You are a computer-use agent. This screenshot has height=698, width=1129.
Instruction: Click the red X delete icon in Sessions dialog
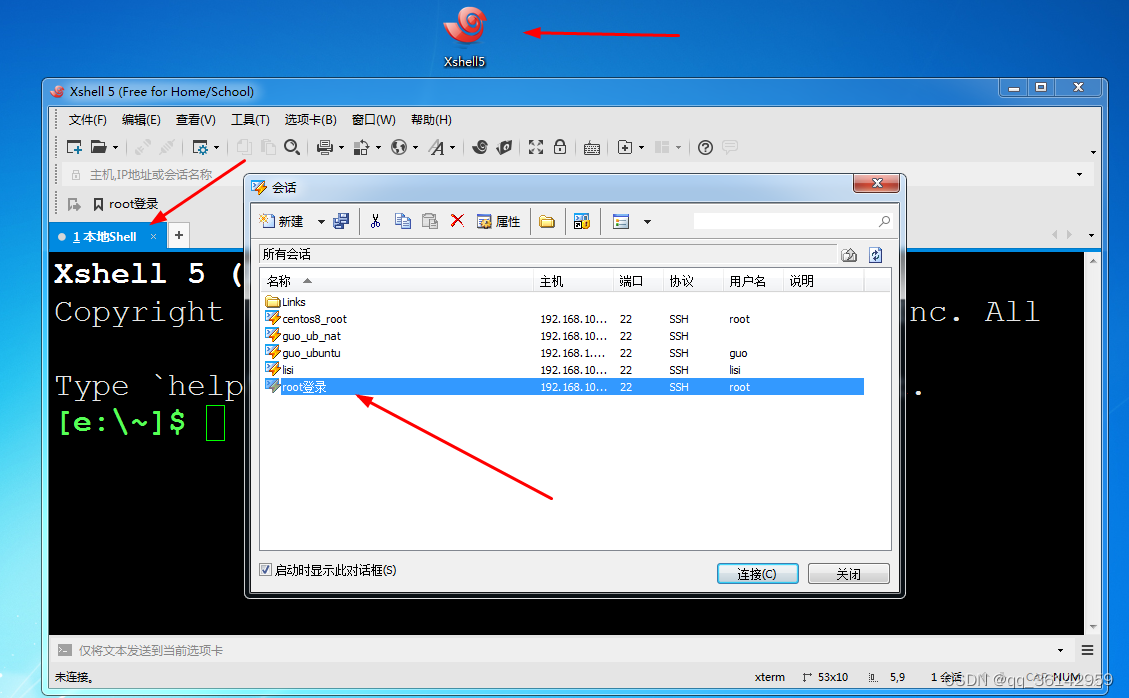click(457, 220)
